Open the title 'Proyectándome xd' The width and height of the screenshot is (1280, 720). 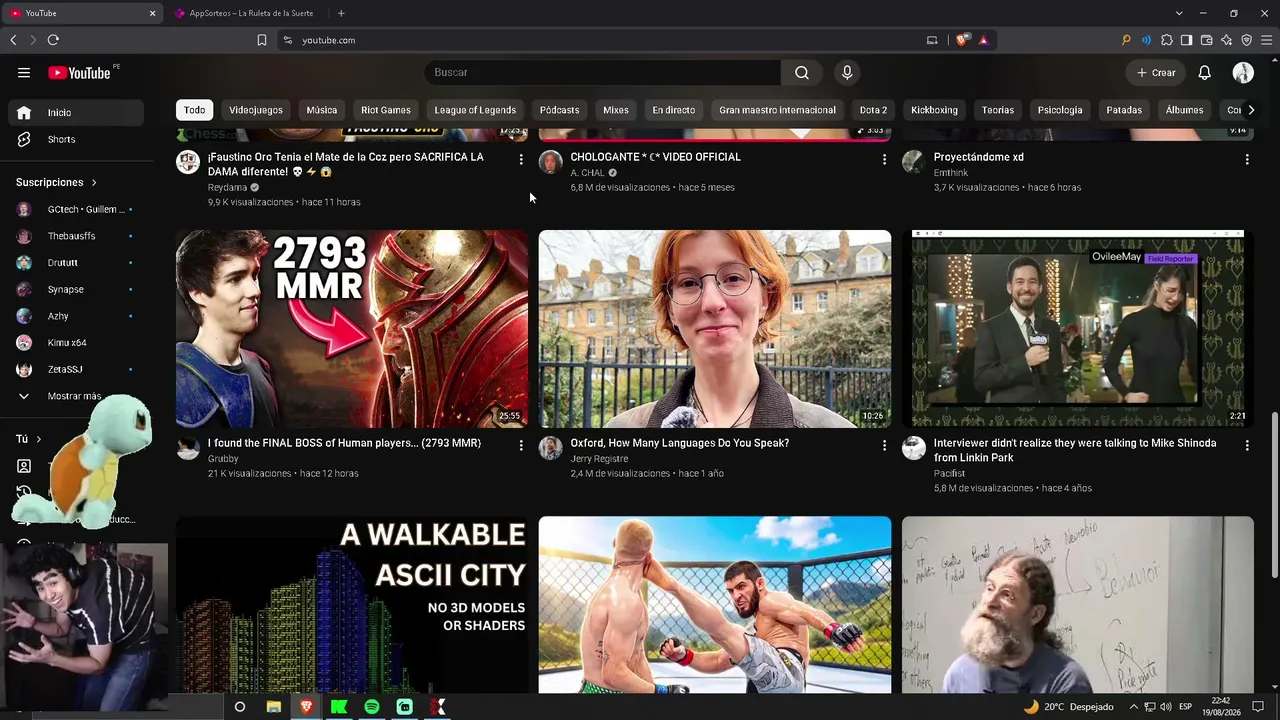pyautogui.click(x=979, y=157)
